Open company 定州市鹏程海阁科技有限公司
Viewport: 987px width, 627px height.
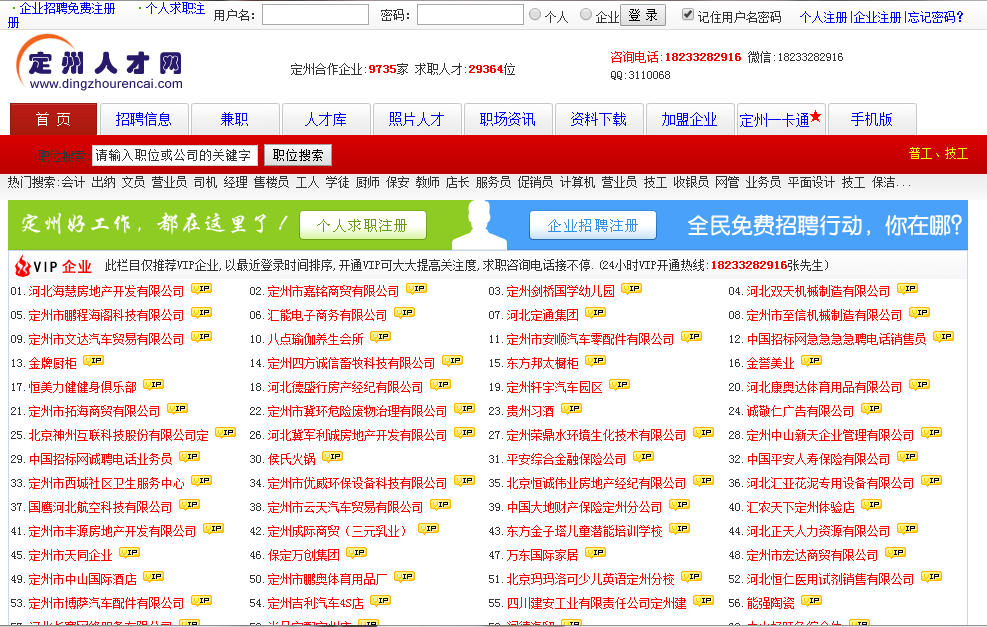pos(106,315)
